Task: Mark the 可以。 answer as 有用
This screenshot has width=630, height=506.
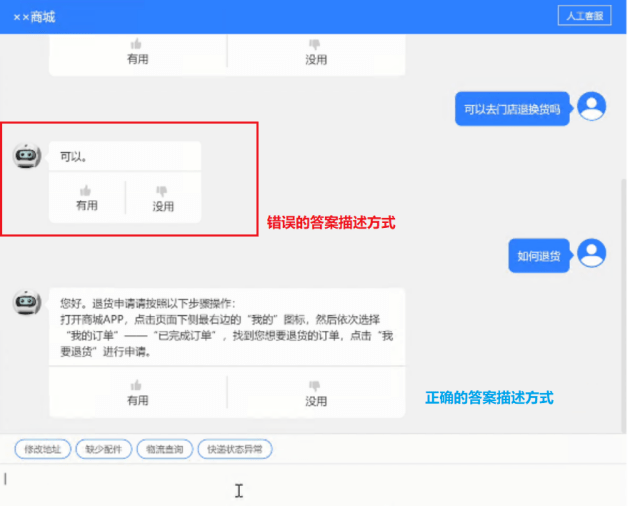Action: click(86, 198)
